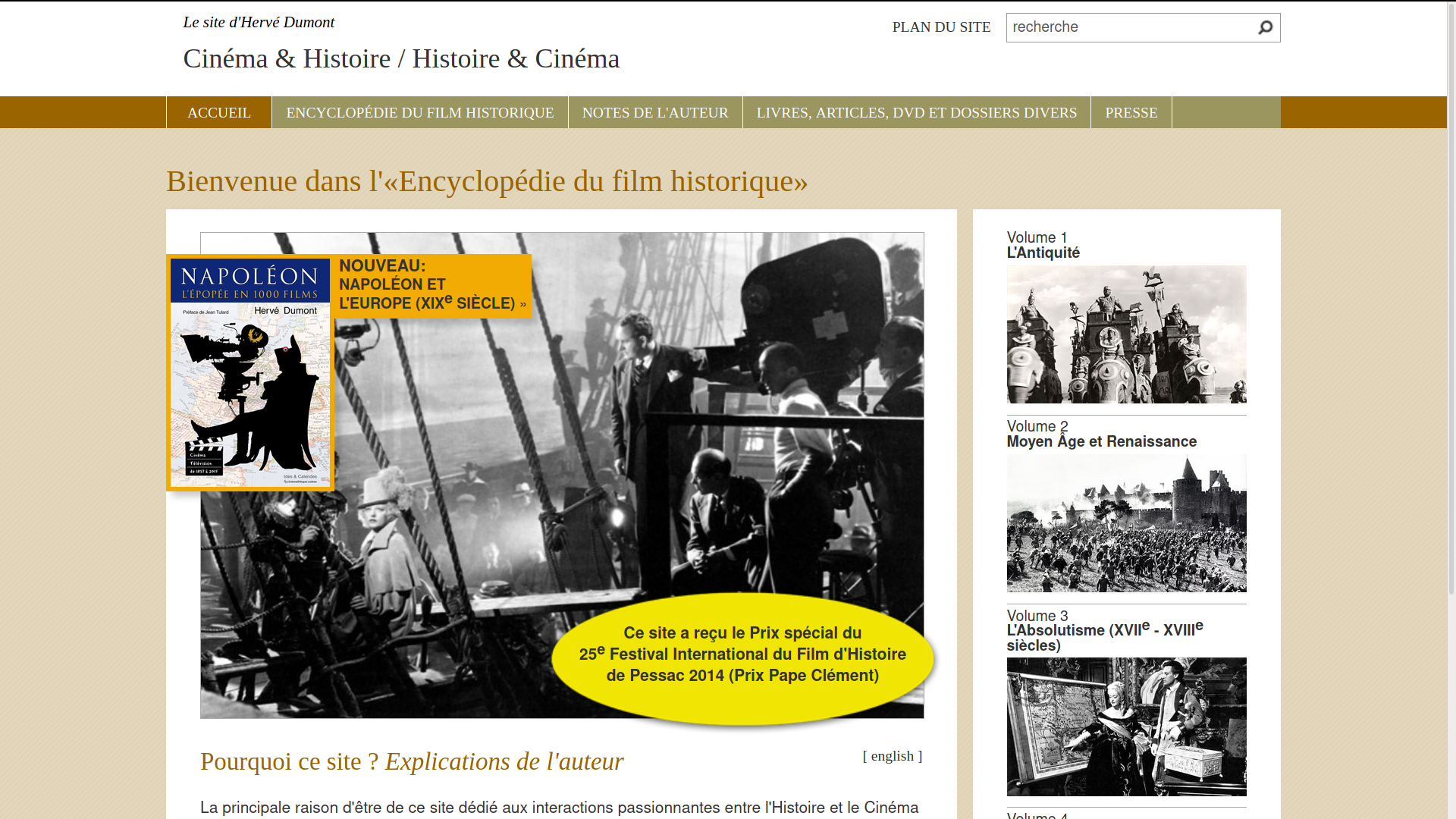Screen dimensions: 1456x819
Task: Click the search magnifier icon
Action: pos(1265,28)
